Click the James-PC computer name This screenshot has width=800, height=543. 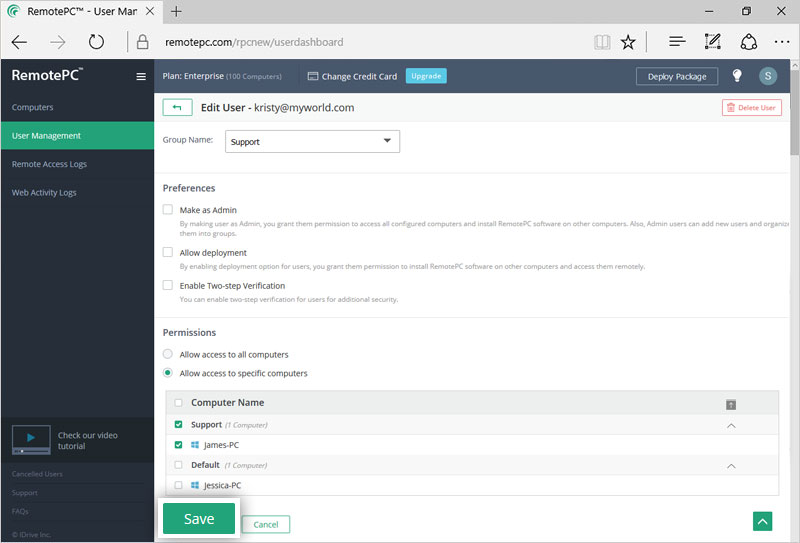pyautogui.click(x=221, y=445)
